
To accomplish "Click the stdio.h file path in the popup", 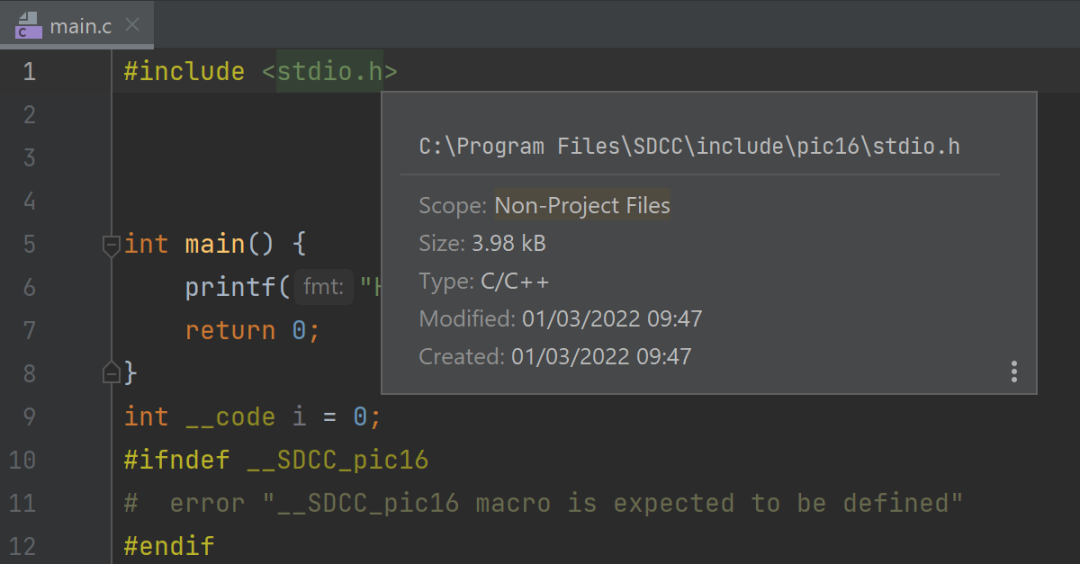I will coord(689,146).
